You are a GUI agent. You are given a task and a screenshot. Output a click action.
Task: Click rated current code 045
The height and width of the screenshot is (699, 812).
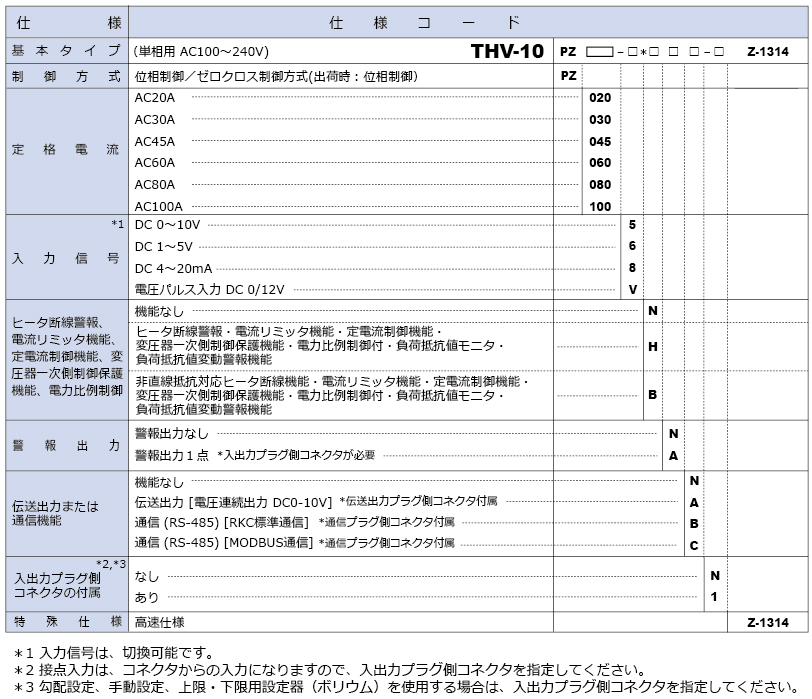pos(599,141)
